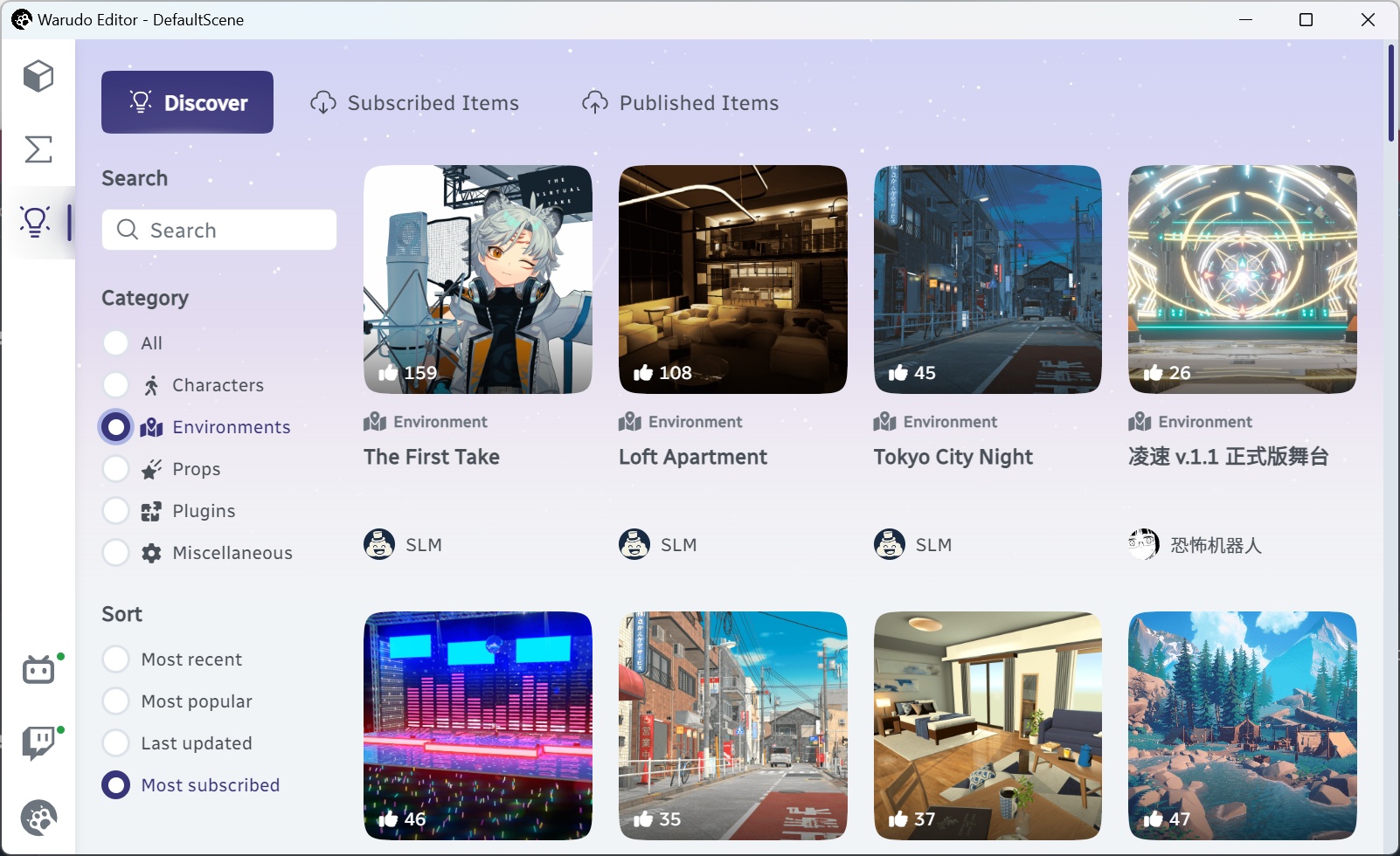This screenshot has height=856, width=1400.
Task: Click the likes thumbs-up on Tokyo City Night
Action: (x=898, y=373)
